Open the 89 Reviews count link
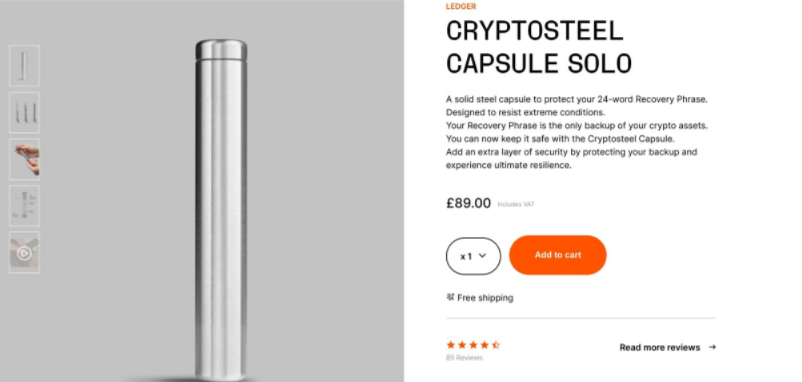This screenshot has height=382, width=802. coord(464,358)
